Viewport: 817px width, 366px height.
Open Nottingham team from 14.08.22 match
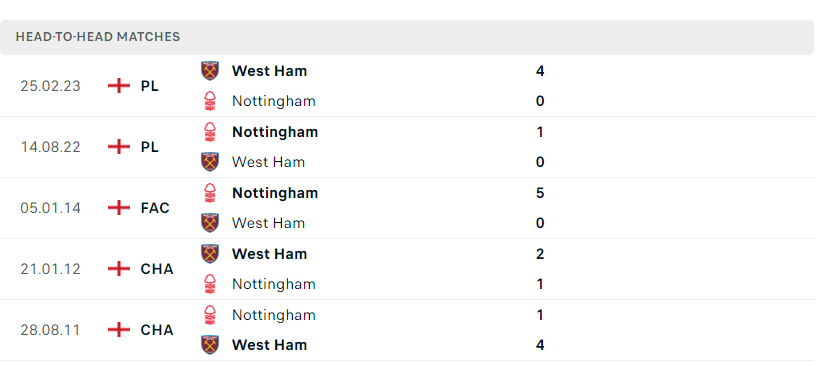[x=275, y=132]
